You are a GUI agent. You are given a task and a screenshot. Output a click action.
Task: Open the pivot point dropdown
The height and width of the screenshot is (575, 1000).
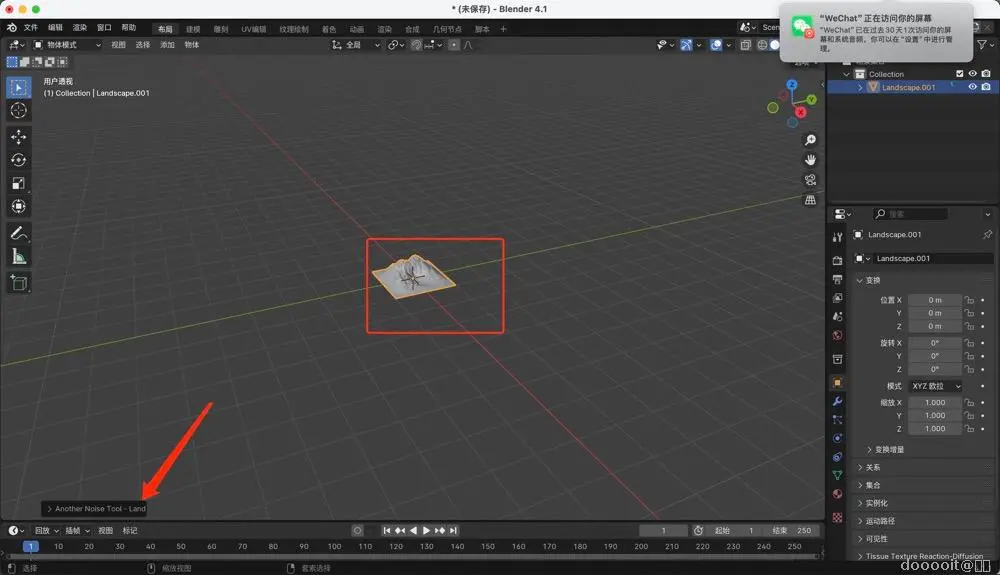point(395,45)
